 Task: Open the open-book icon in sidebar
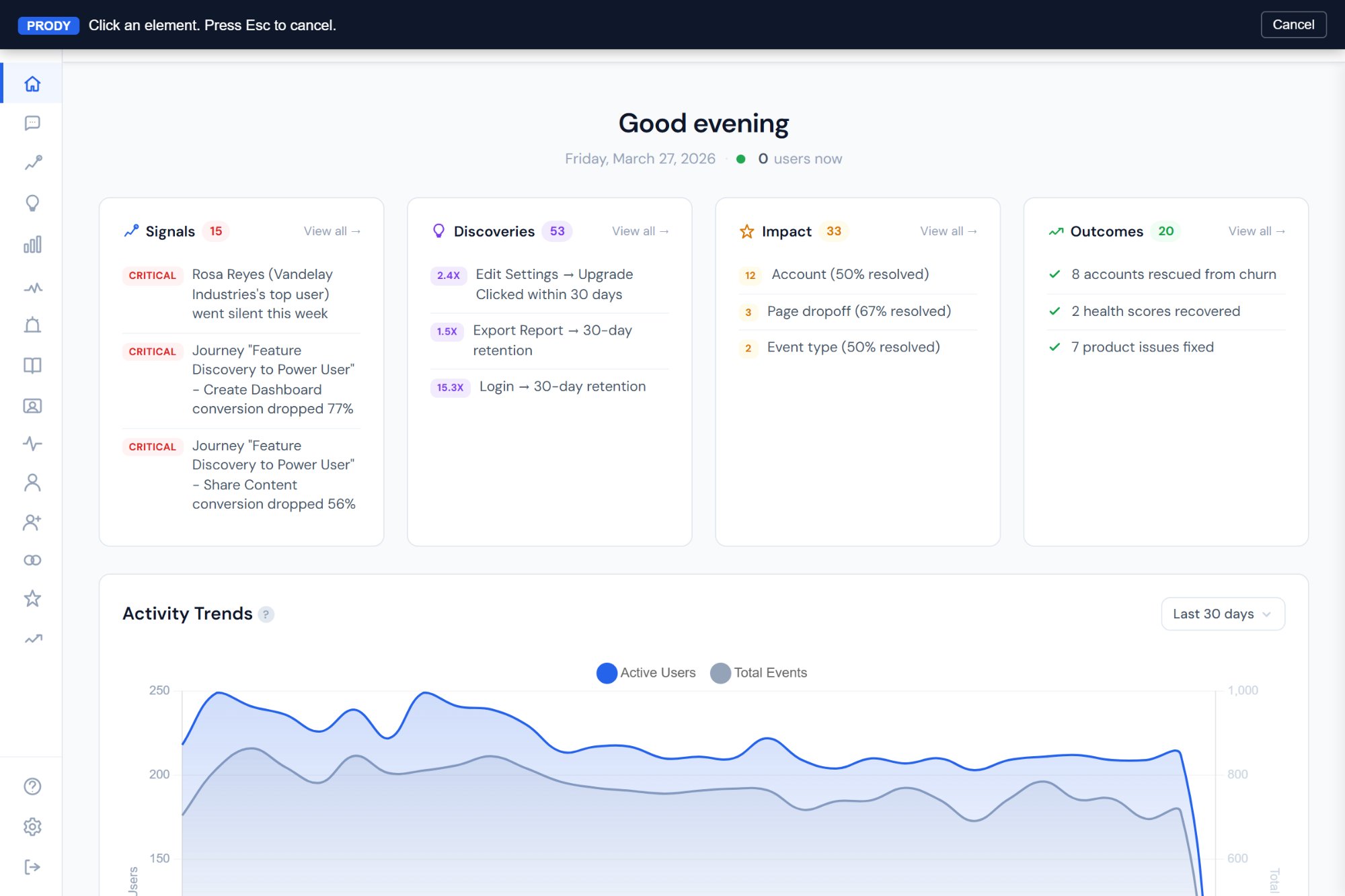coord(32,365)
